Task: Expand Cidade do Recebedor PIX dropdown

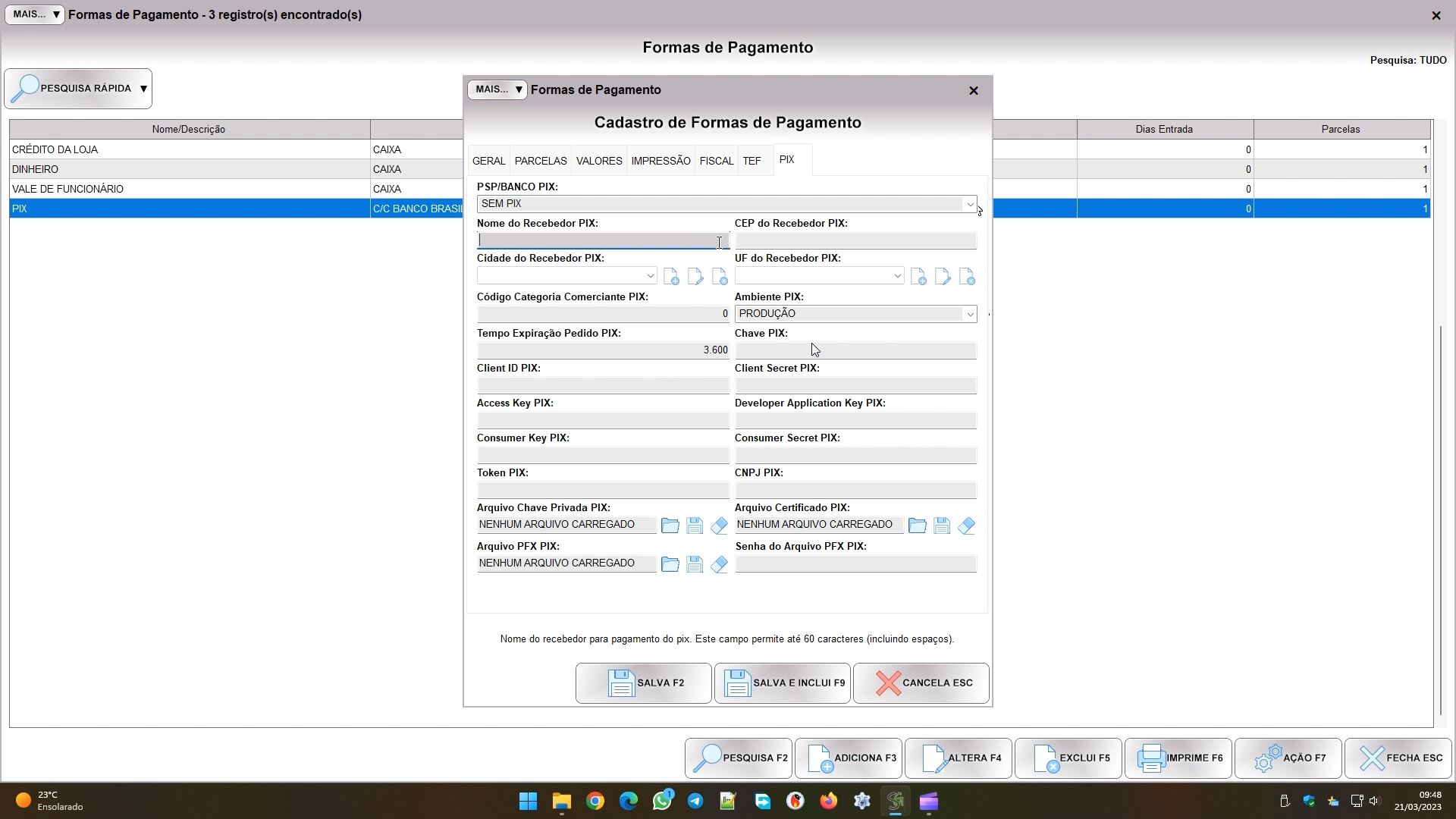Action: (650, 276)
